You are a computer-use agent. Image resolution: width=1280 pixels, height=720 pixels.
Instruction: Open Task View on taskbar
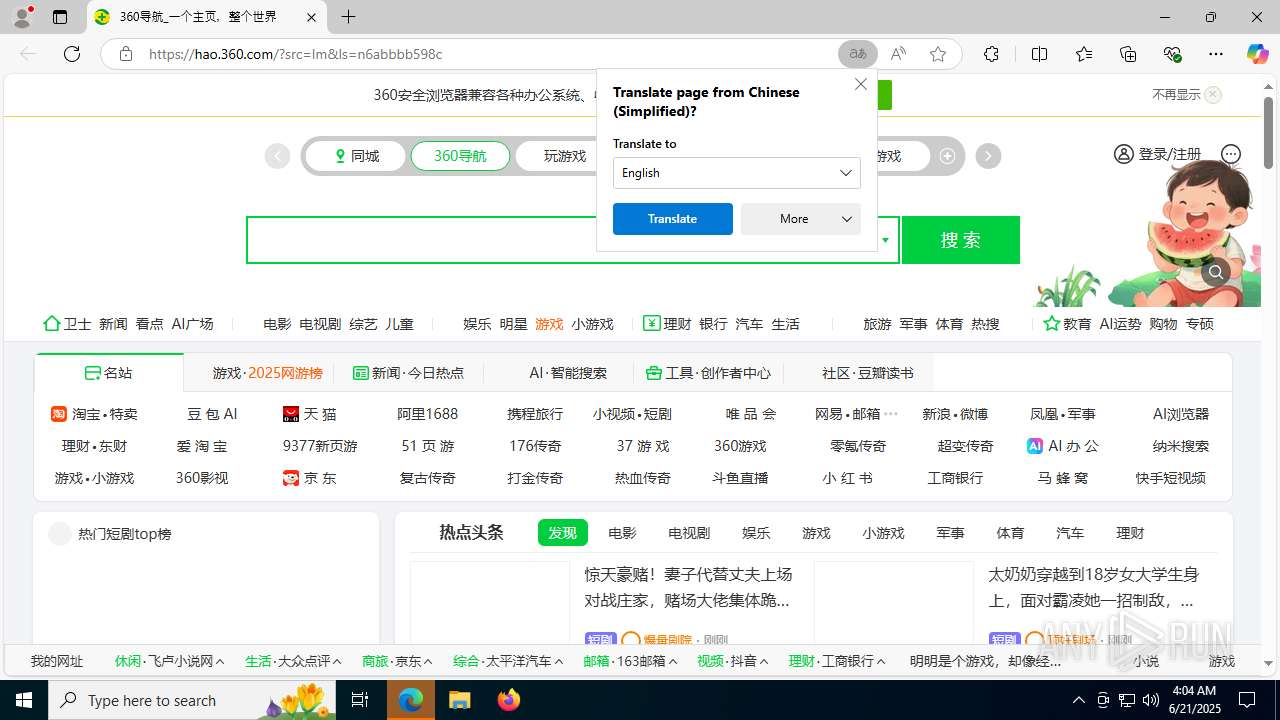pyautogui.click(x=360, y=700)
